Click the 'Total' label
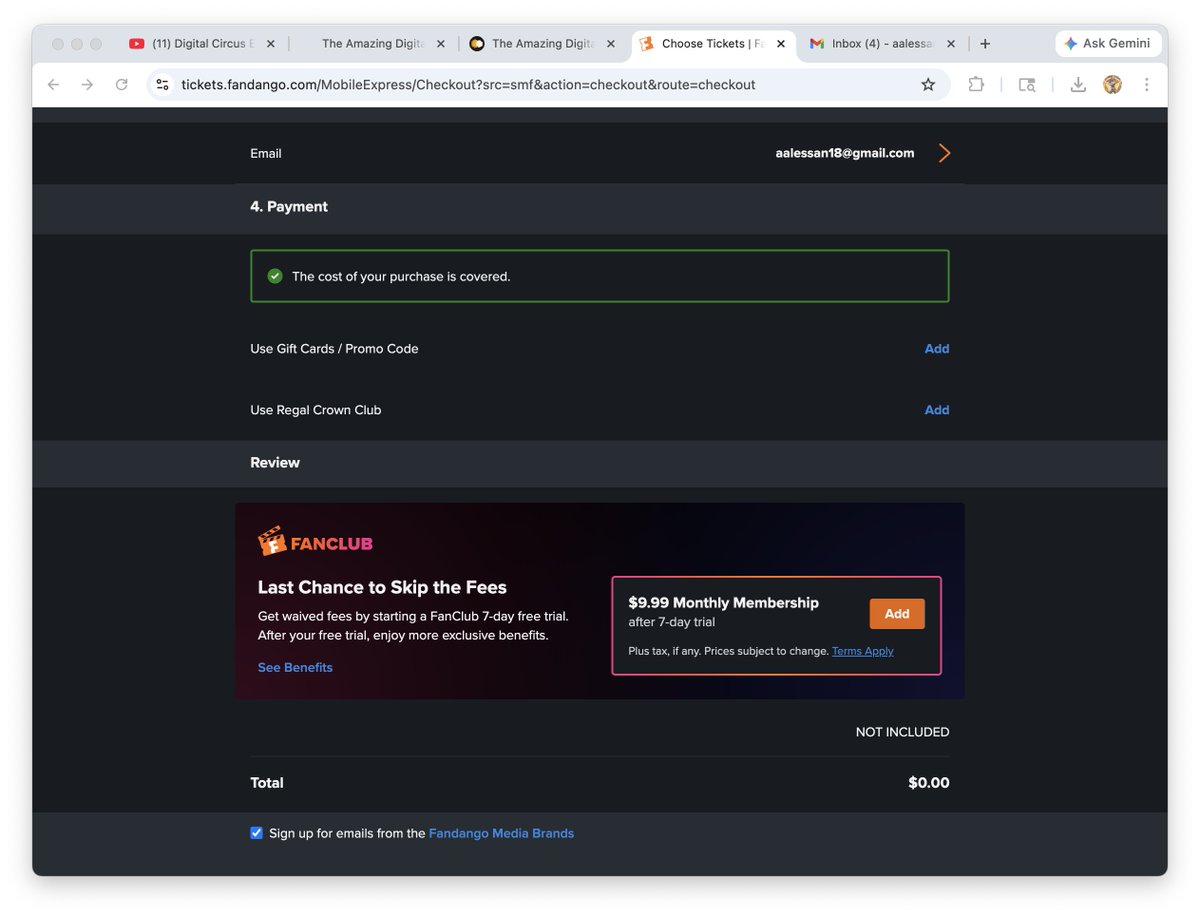 point(267,783)
